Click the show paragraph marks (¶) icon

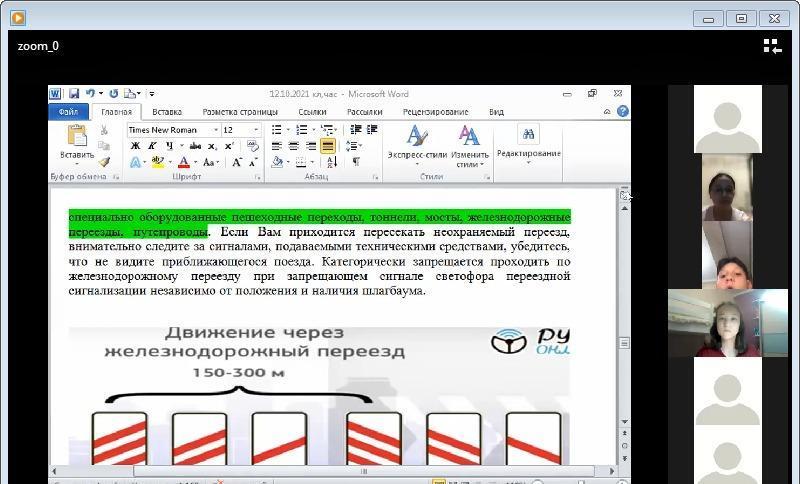(x=355, y=162)
